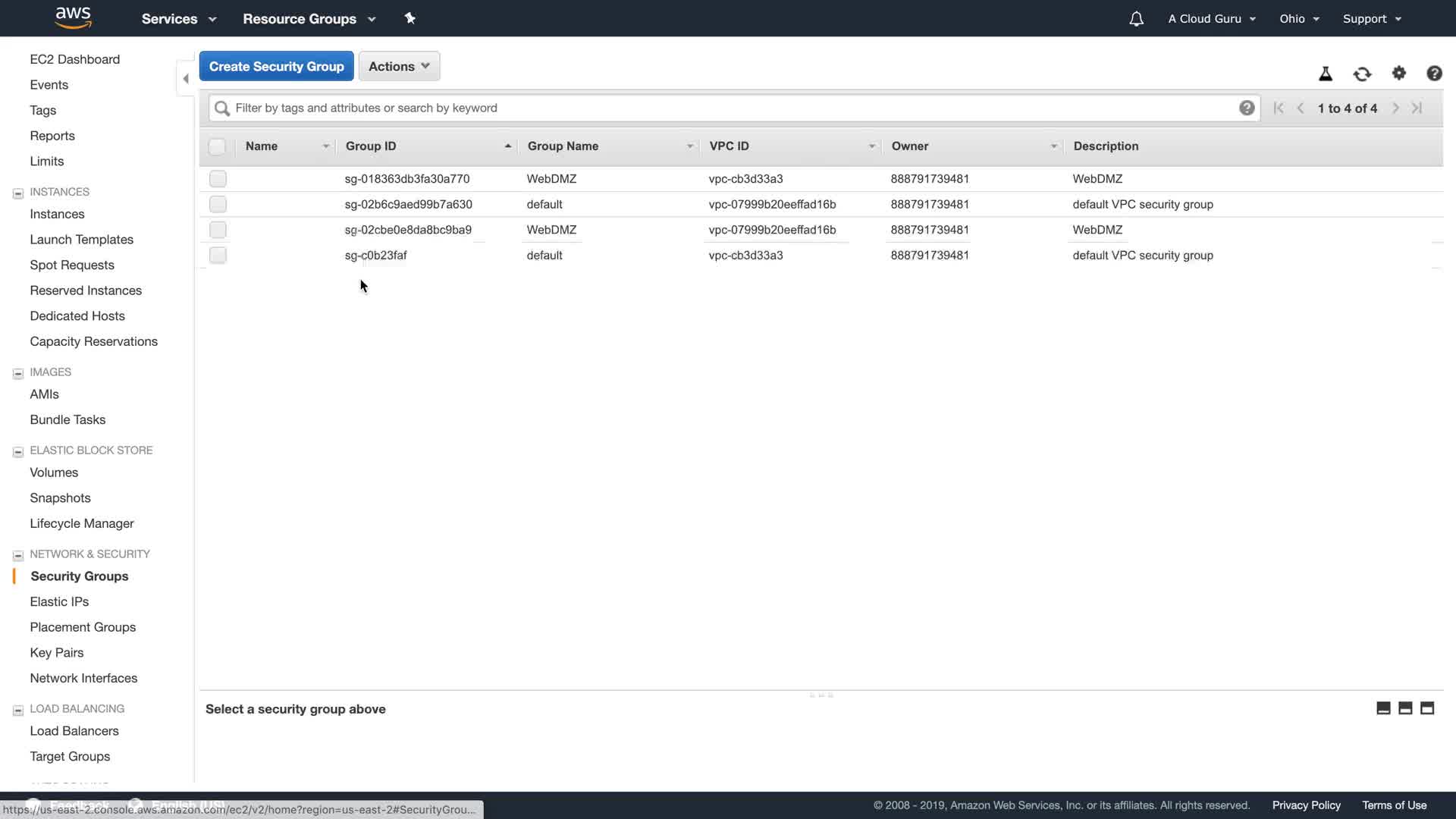This screenshot has width=1456, height=819.
Task: Open the help question mark icon at top right
Action: point(1434,74)
